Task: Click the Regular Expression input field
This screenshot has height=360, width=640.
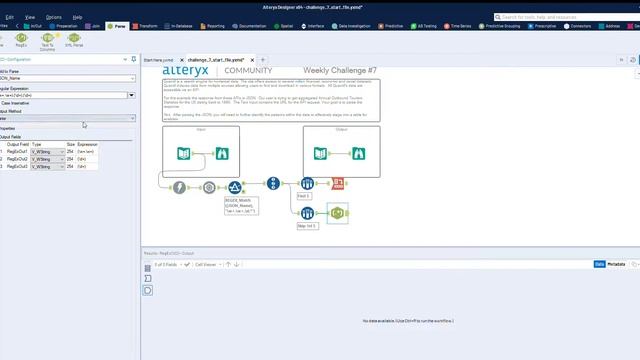Action: point(64,95)
